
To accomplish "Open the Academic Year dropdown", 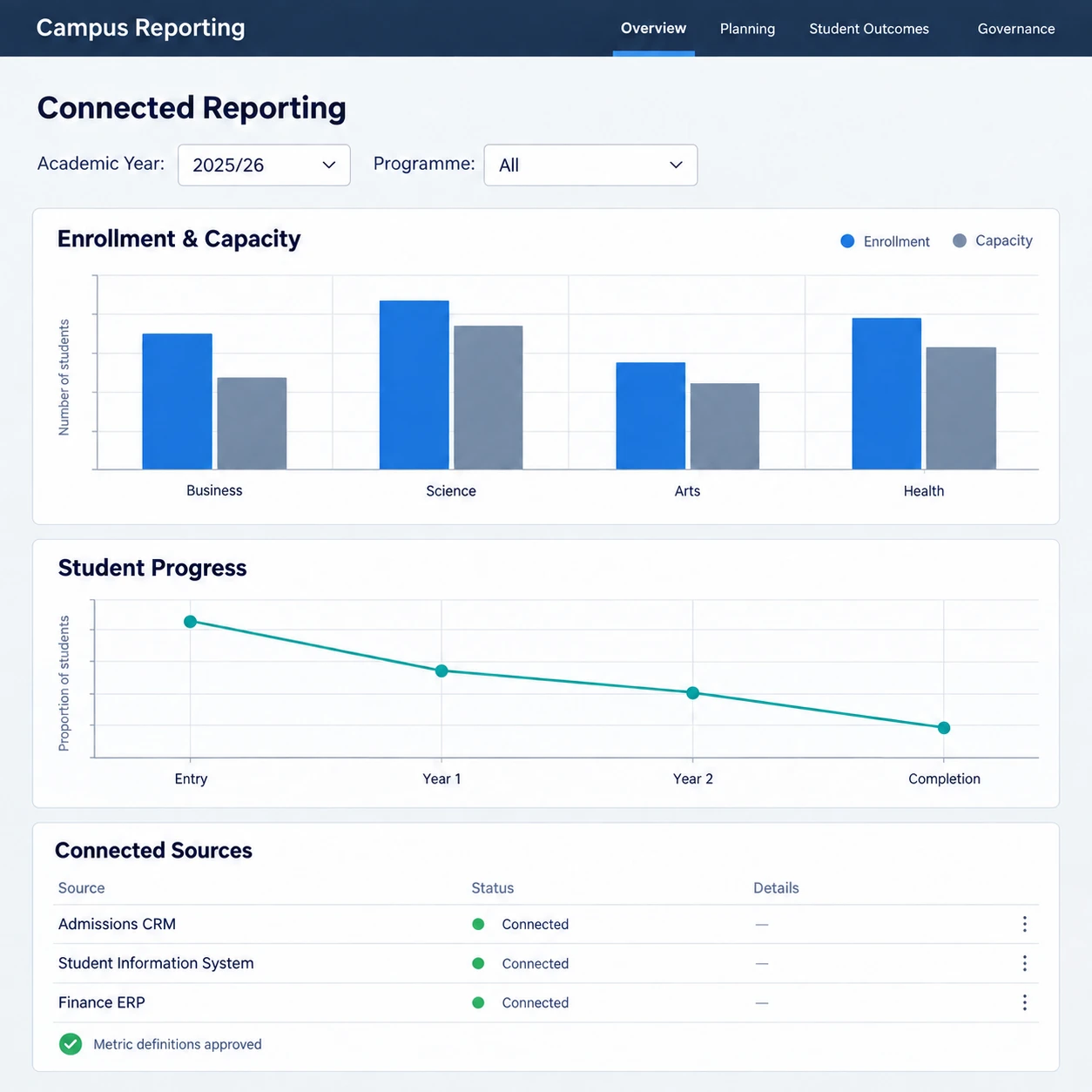I will tap(264, 165).
